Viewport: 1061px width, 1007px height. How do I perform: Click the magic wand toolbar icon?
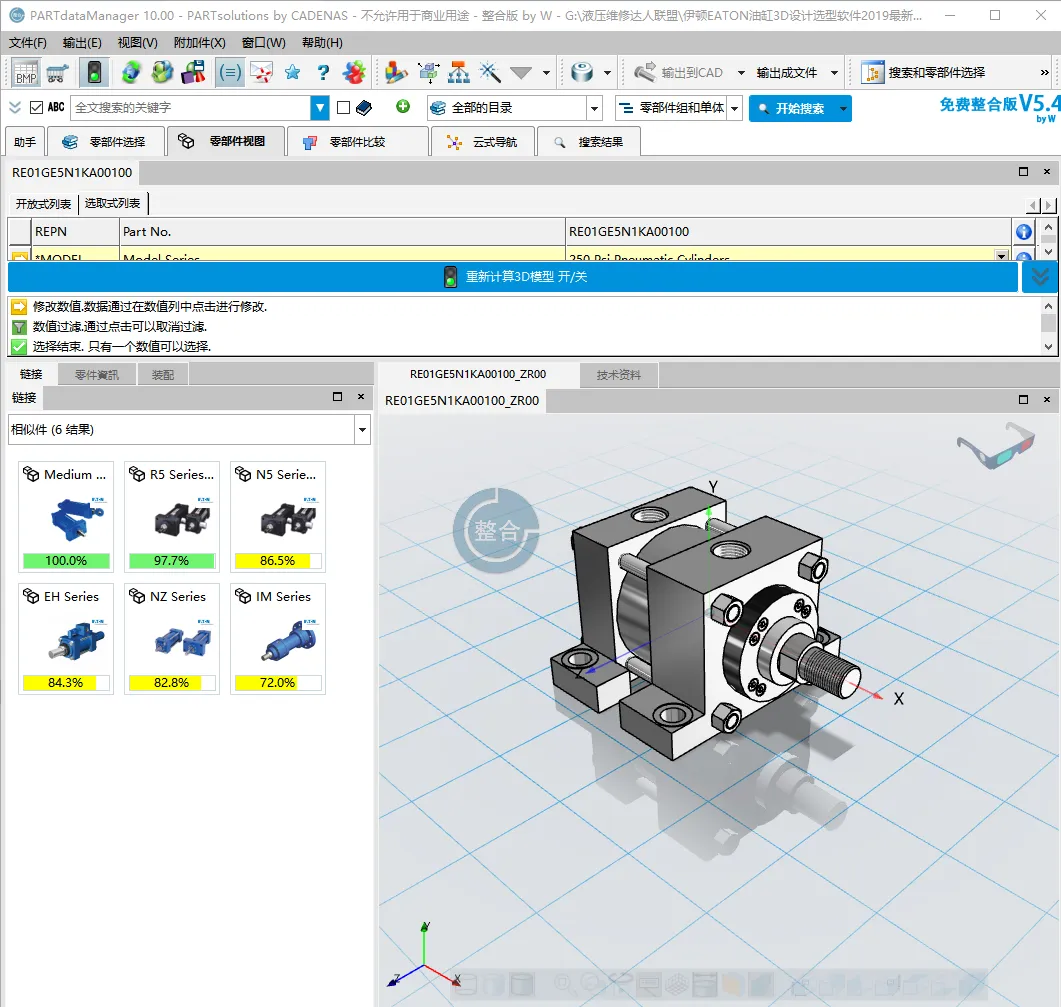tap(490, 72)
